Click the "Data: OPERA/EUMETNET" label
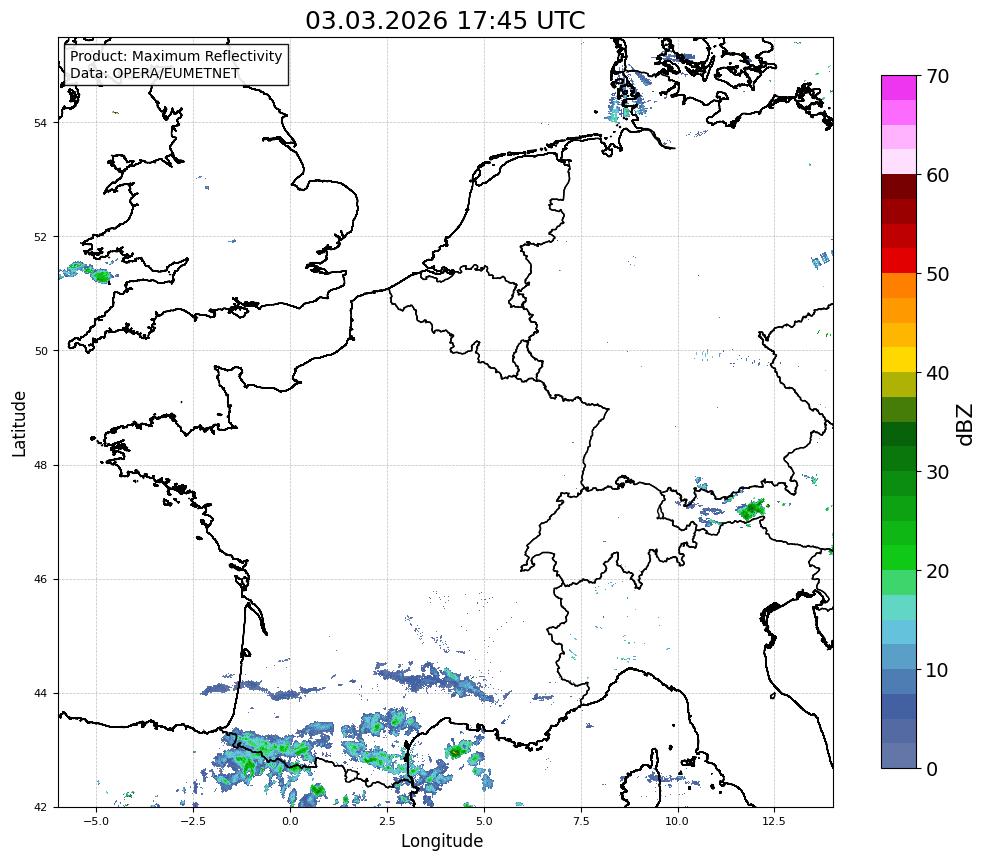Screen dimensions: 985x860 155,73
